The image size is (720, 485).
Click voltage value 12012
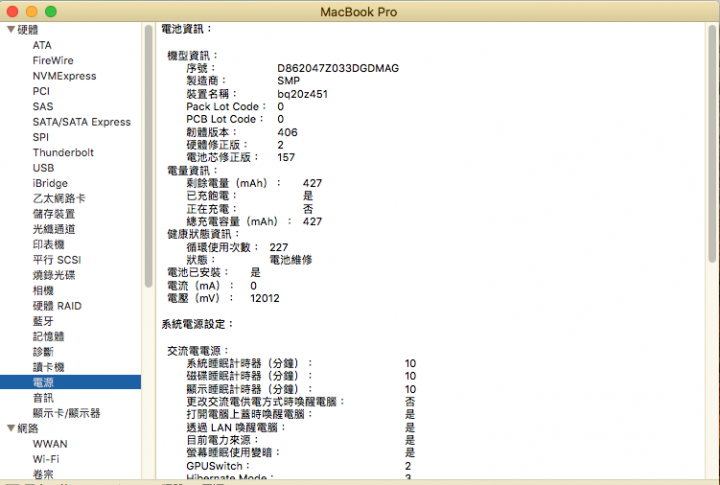pyautogui.click(x=265, y=298)
